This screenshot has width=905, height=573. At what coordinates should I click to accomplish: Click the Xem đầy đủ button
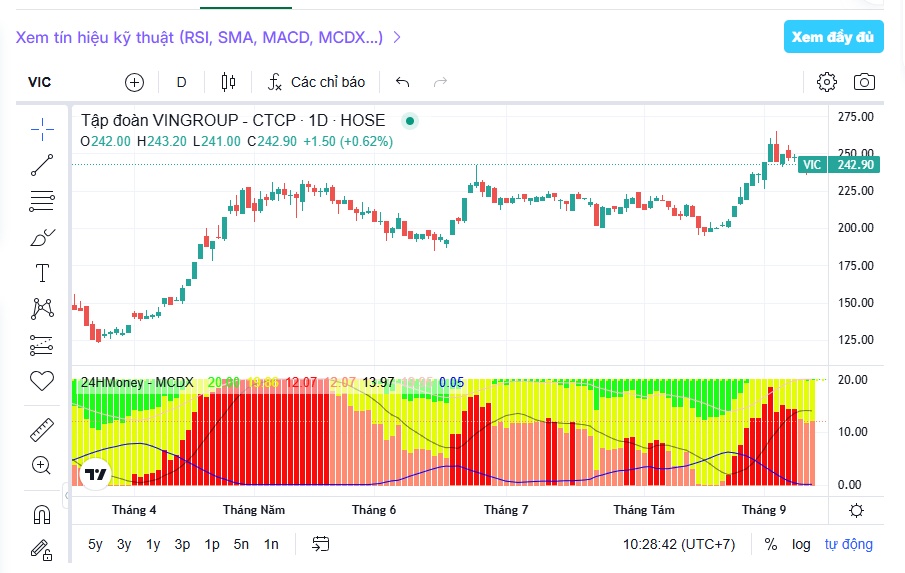833,36
